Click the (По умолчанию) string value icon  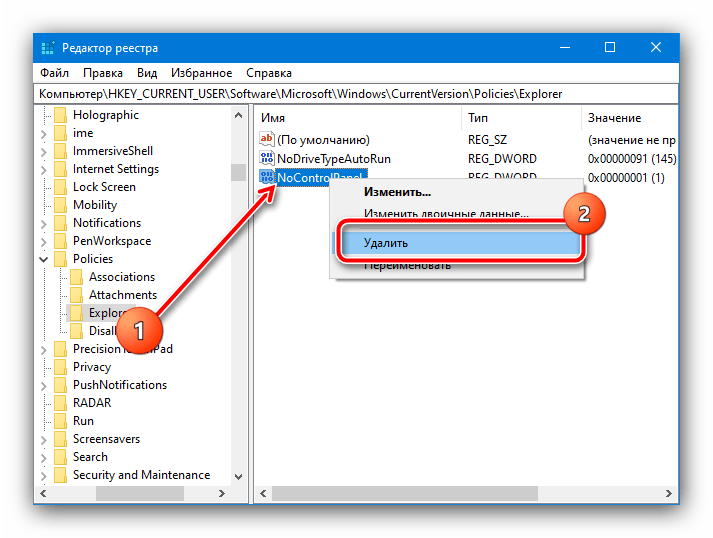tap(267, 139)
